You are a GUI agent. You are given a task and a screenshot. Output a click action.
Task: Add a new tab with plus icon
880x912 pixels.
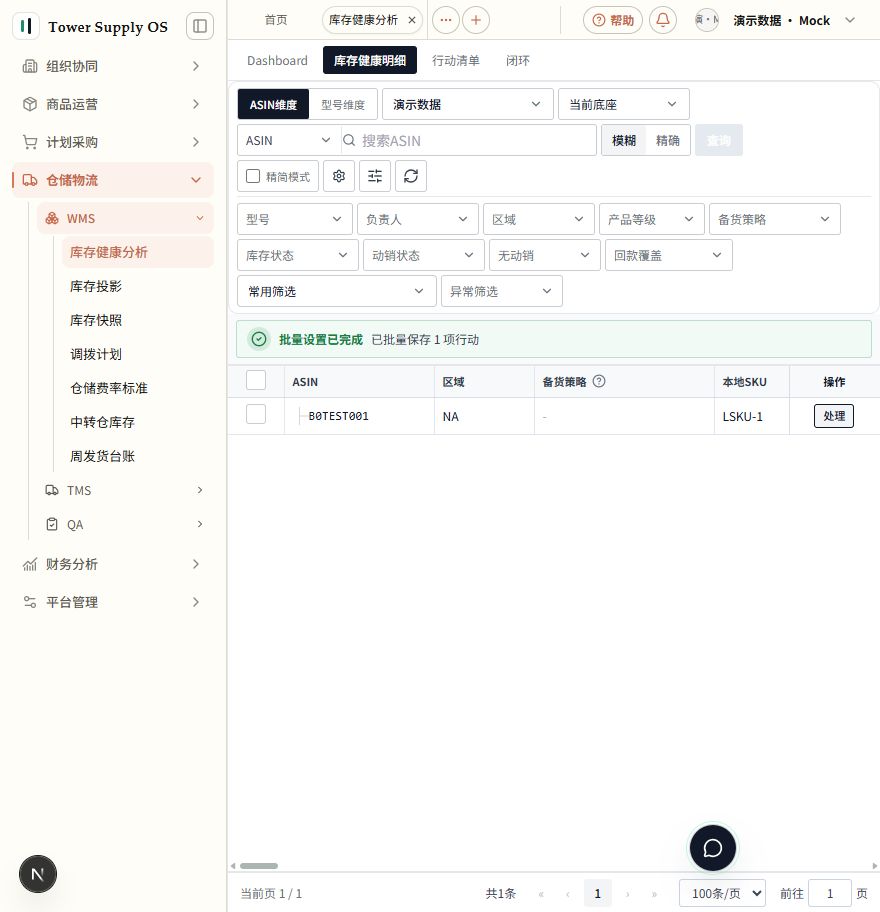[476, 20]
